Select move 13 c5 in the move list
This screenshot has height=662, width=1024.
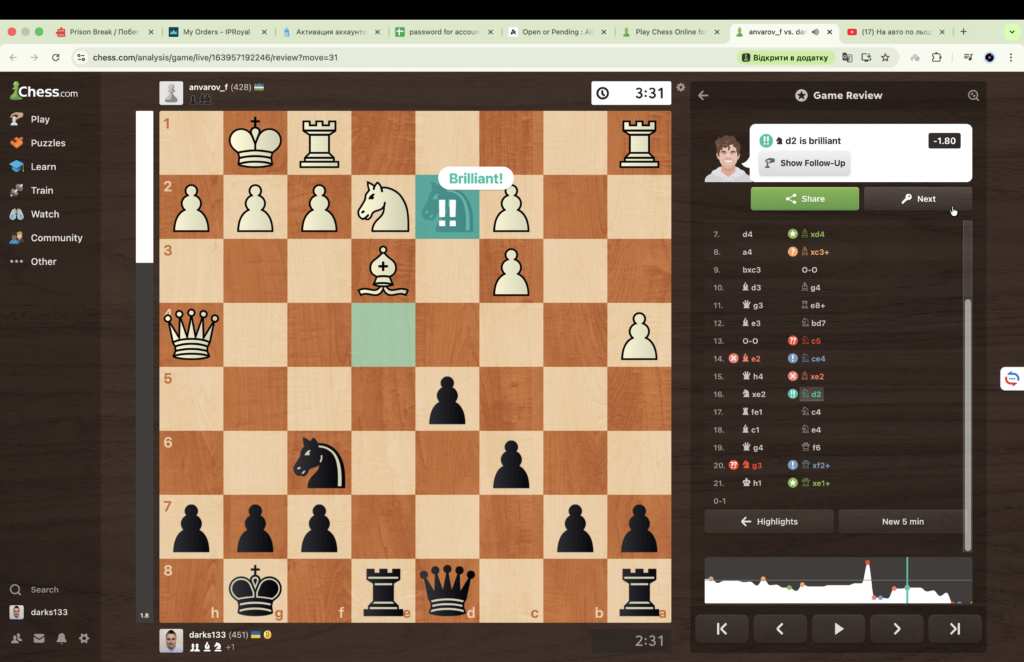pyautogui.click(x=810, y=341)
